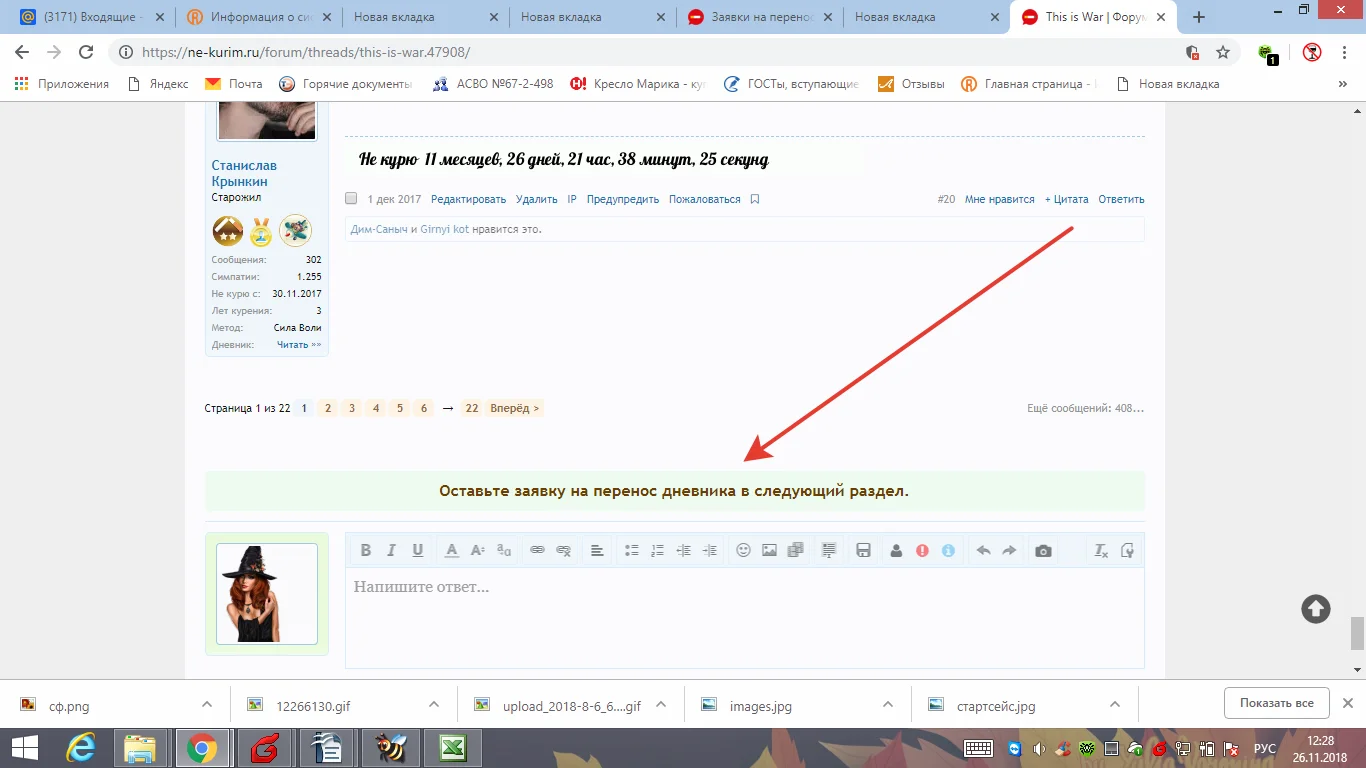Open the insert block menu in editor
The height and width of the screenshot is (768, 1366).
coord(829,550)
